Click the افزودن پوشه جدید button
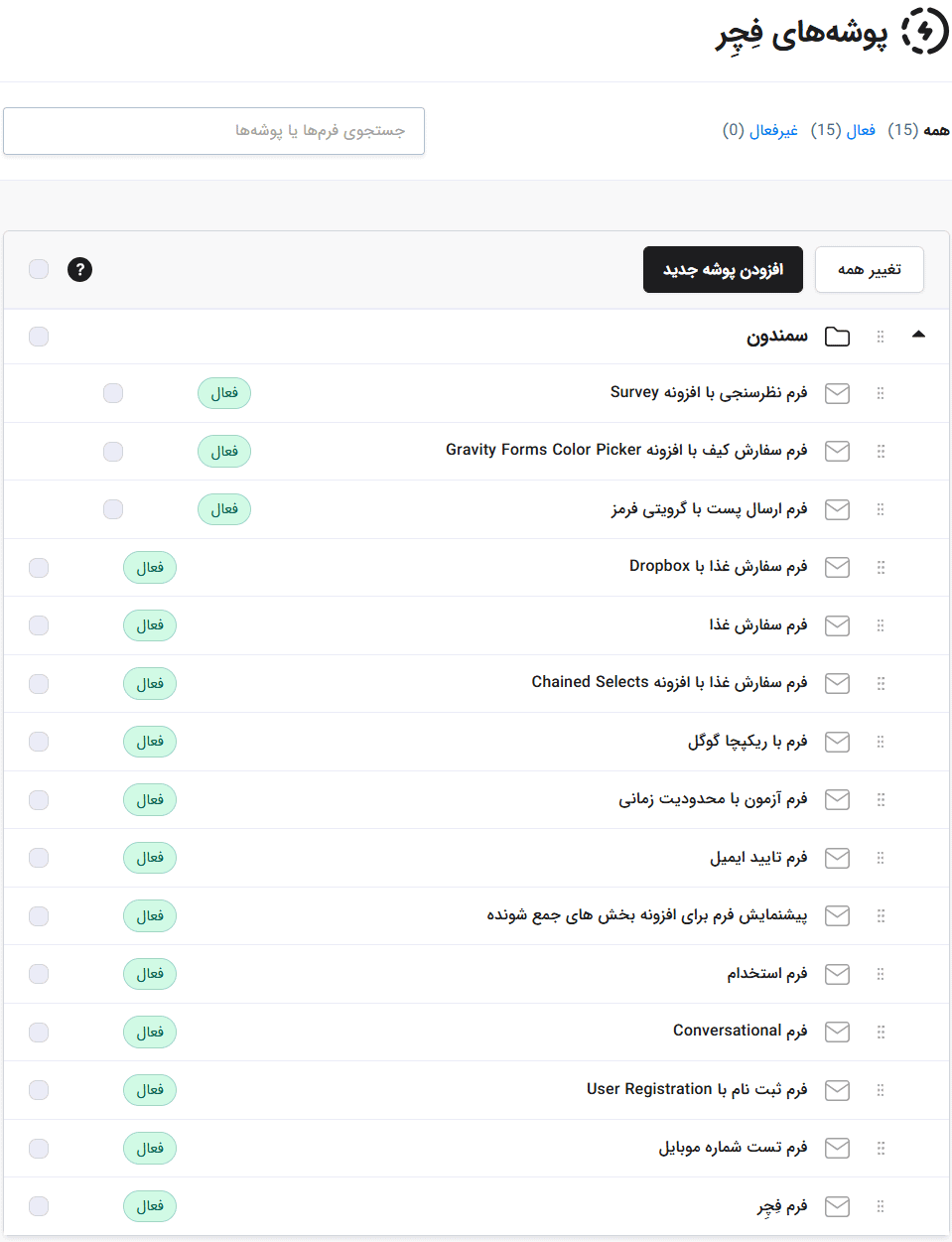 [723, 270]
